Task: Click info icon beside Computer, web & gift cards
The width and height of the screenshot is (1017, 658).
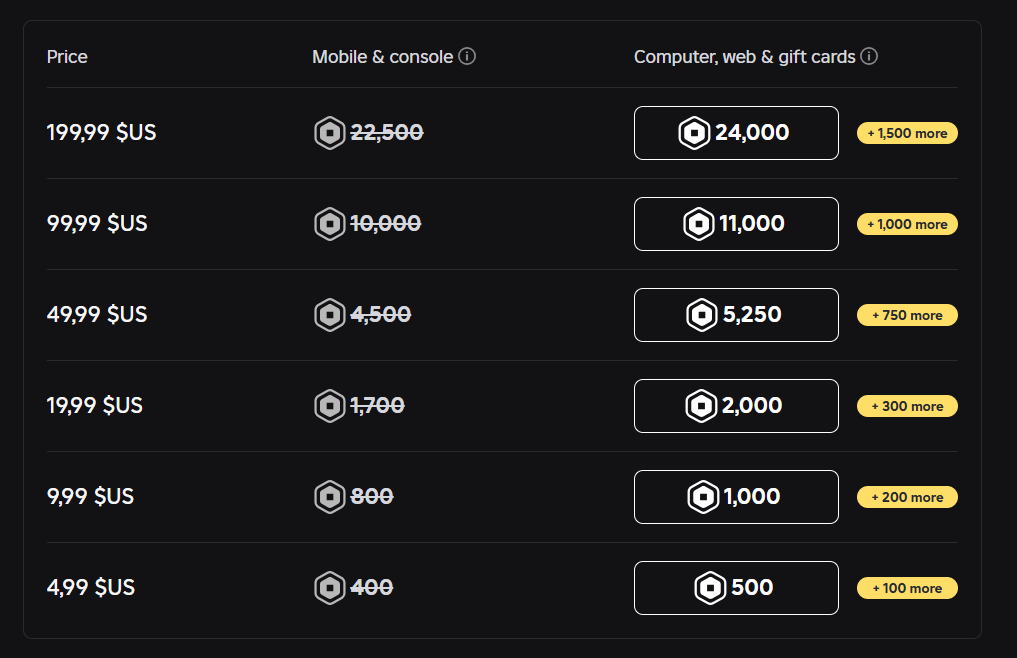Action: coord(869,56)
